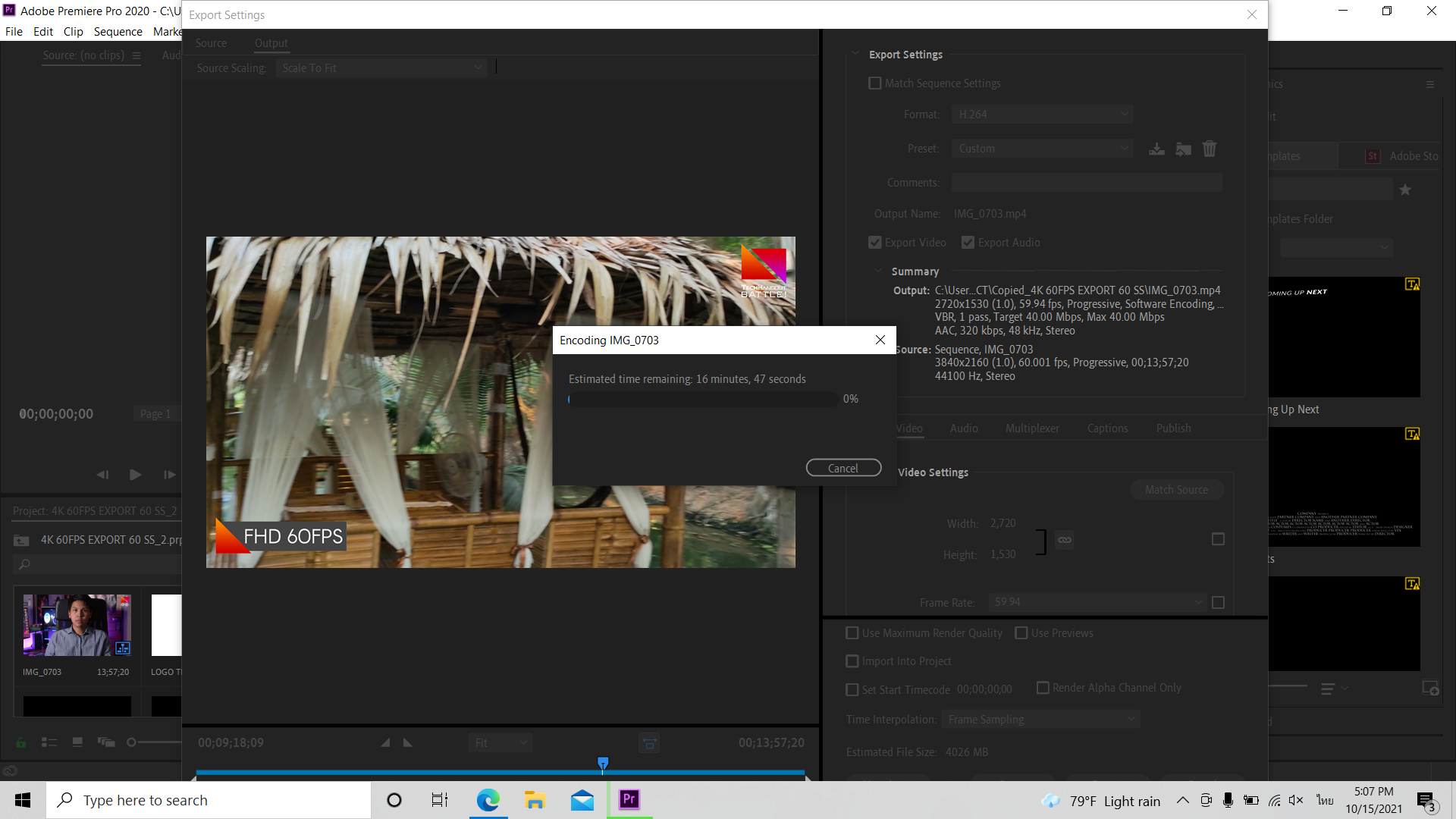Open the Format H.264 dropdown
The image size is (1456, 819).
(x=1042, y=115)
